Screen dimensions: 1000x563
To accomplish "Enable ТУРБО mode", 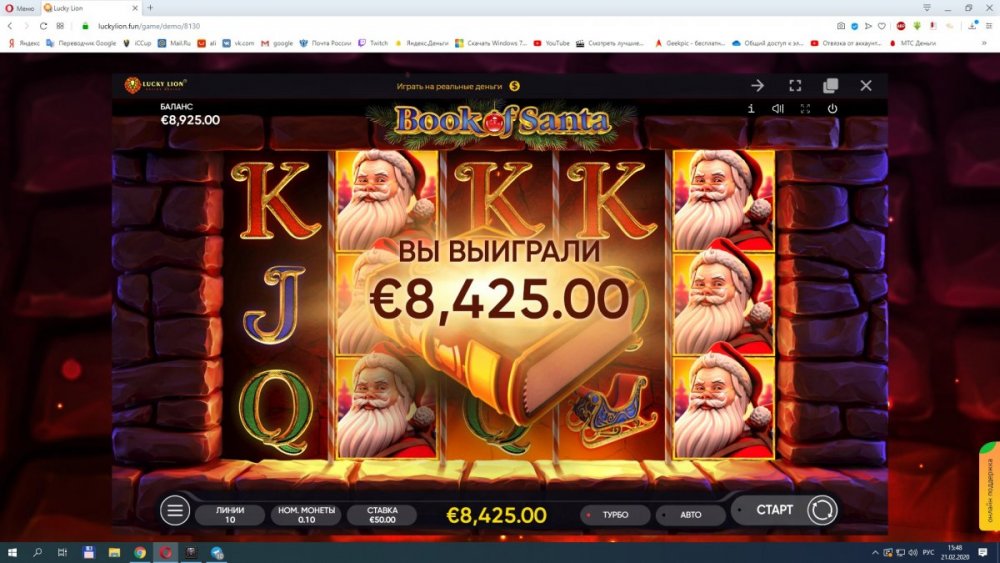I will coord(615,515).
